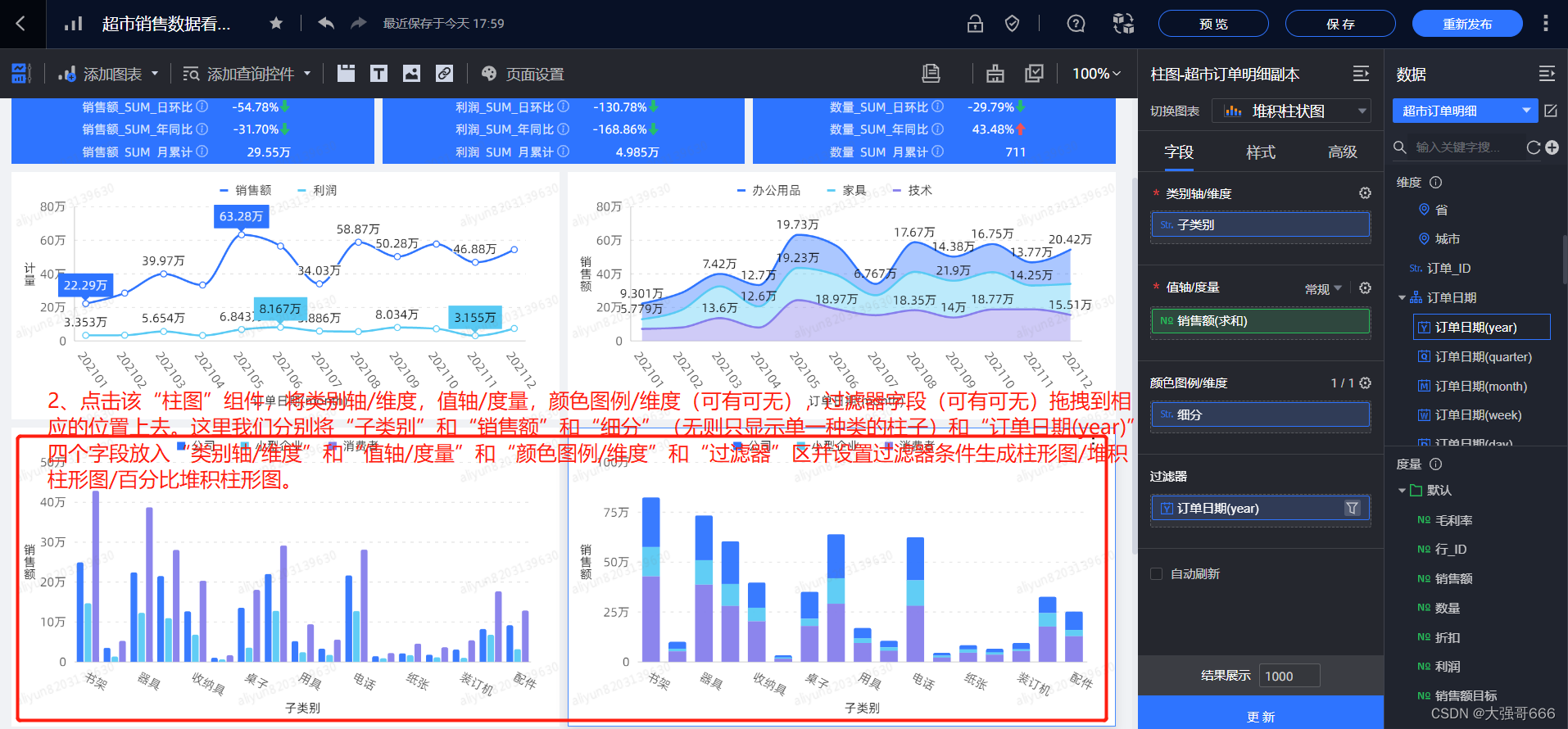1568x729 pixels.
Task: Open the 常规 measure mode dropdown
Action: [x=1323, y=288]
